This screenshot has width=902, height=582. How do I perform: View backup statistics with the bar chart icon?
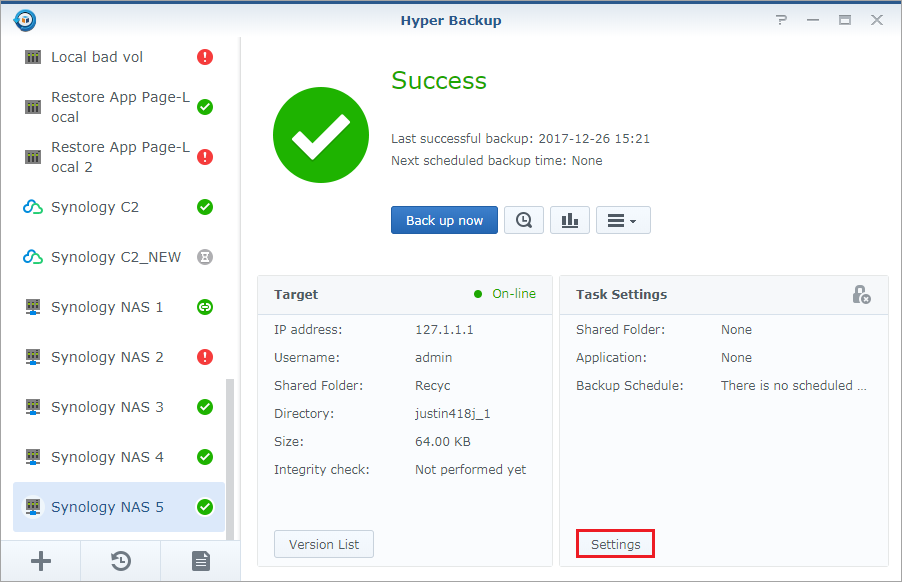pos(569,220)
